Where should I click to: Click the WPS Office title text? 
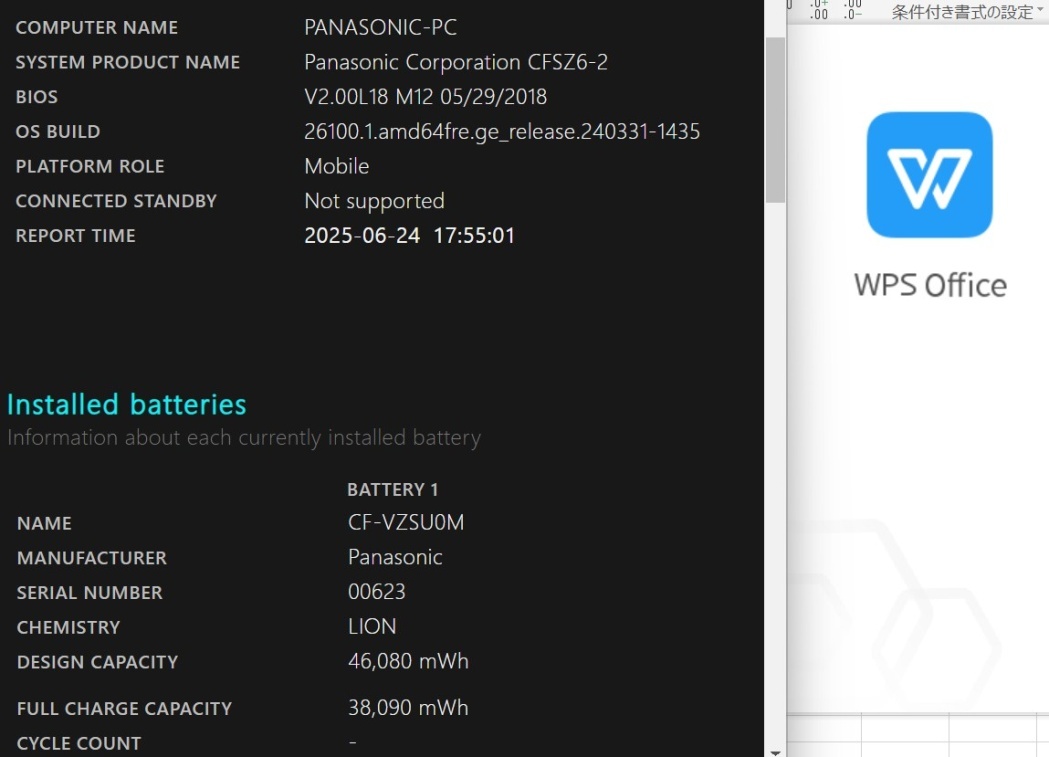(930, 286)
